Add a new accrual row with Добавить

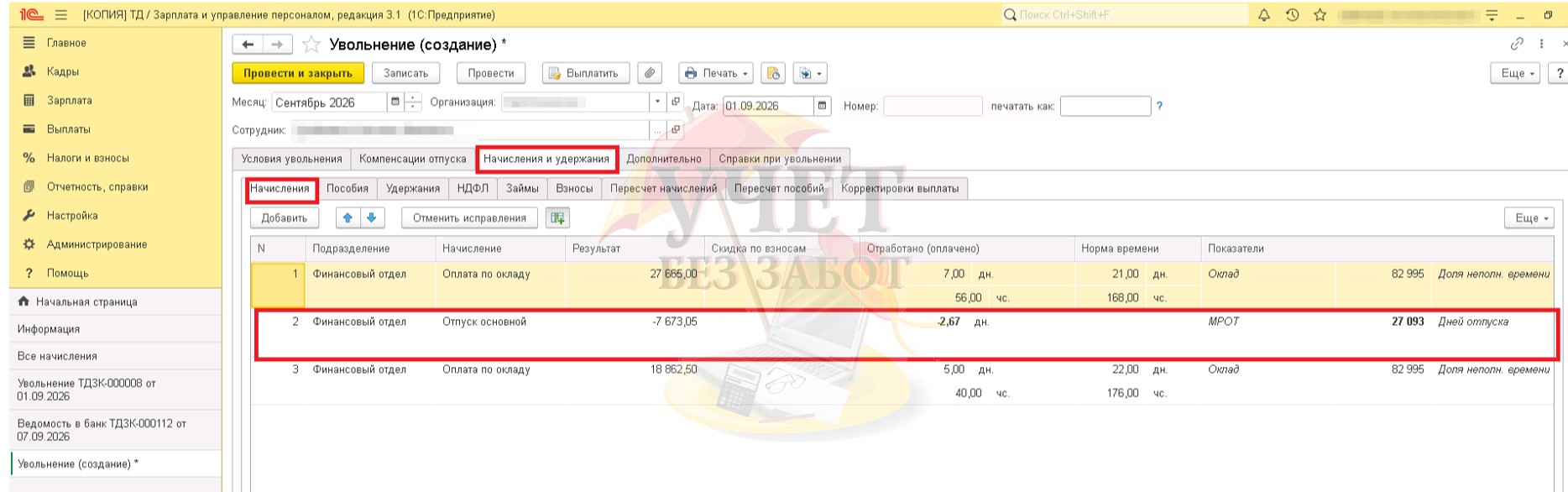(x=285, y=217)
